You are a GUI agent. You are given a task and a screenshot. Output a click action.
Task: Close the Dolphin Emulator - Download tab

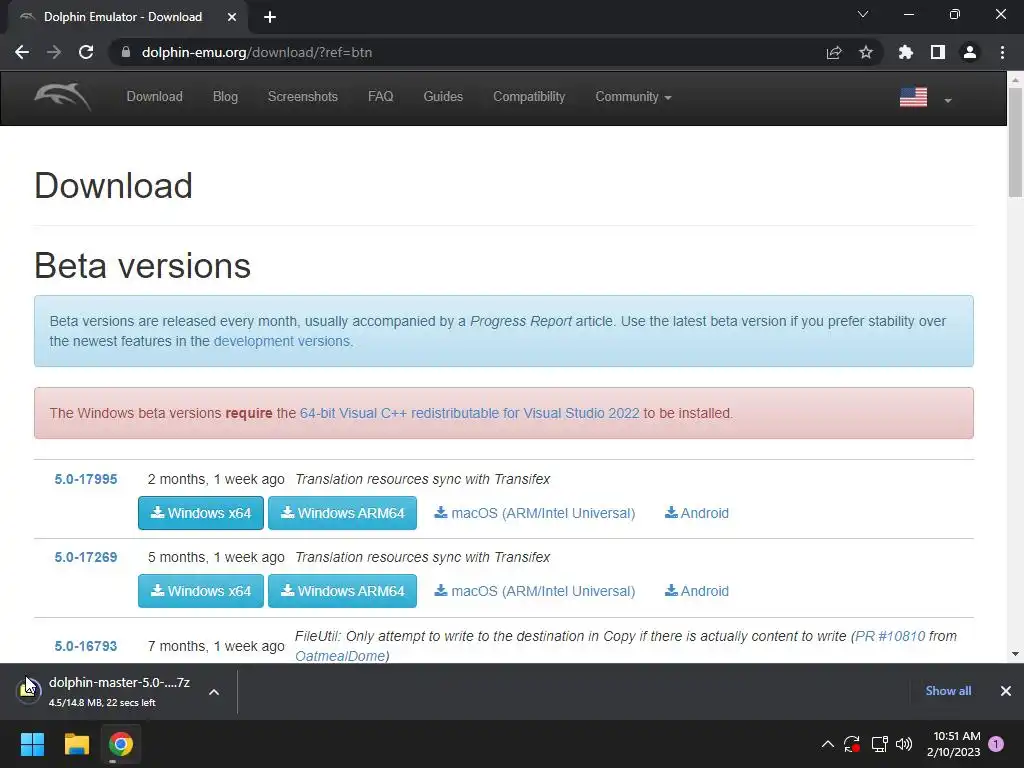click(x=232, y=17)
